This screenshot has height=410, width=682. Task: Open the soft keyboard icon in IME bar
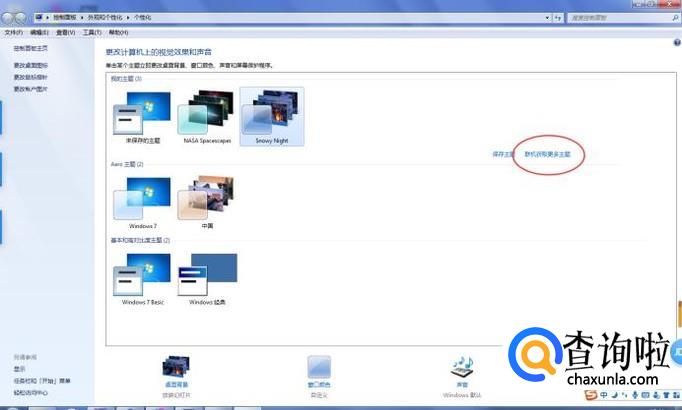[x=645, y=395]
